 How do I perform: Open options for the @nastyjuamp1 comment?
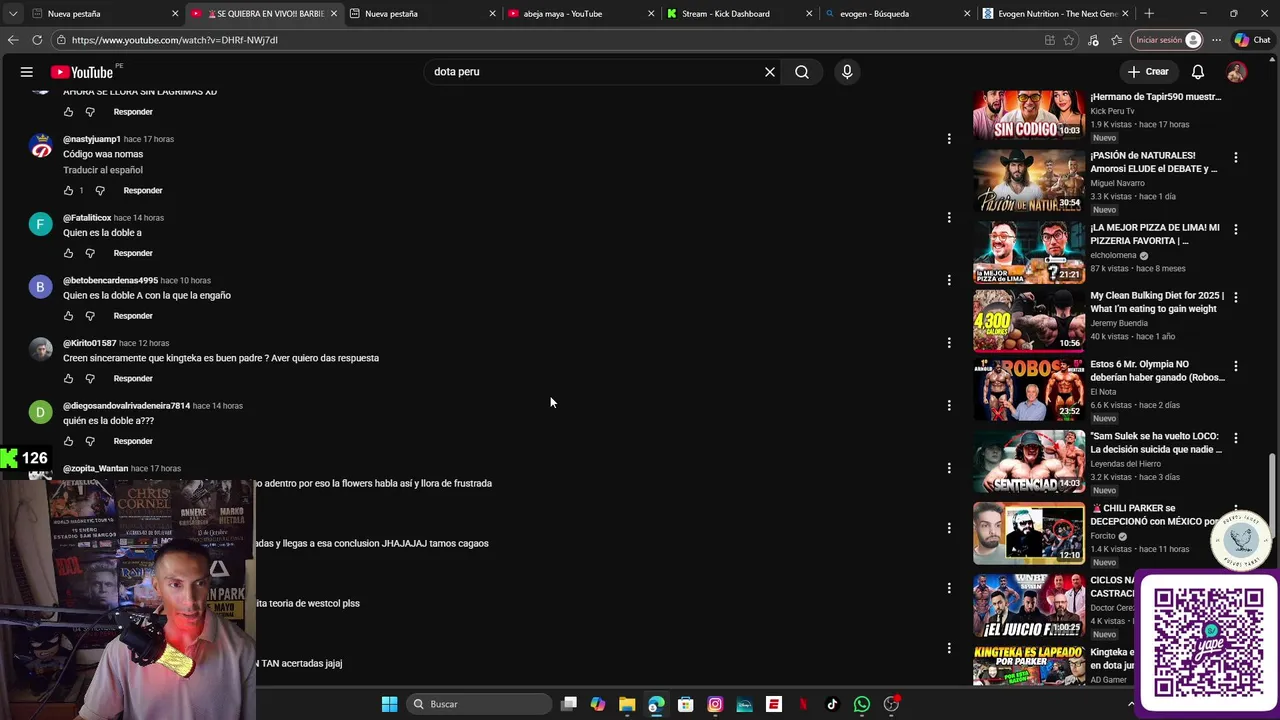[x=949, y=139]
